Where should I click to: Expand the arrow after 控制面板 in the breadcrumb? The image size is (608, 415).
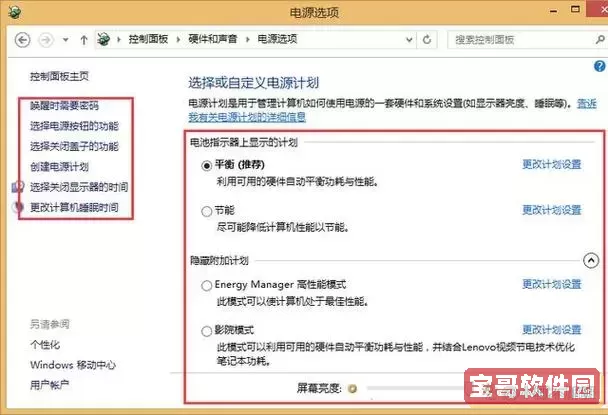click(178, 40)
